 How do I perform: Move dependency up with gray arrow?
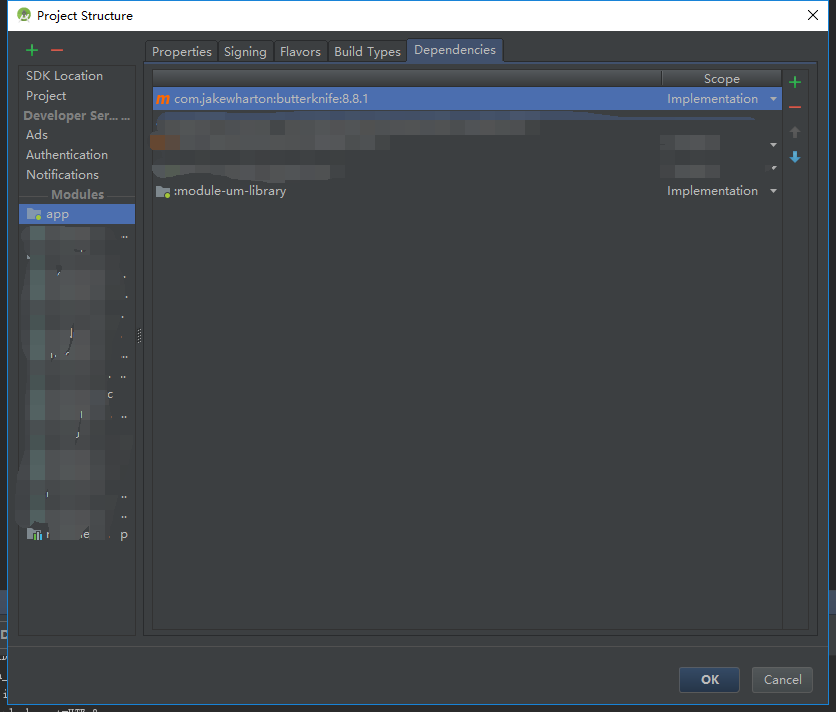pyautogui.click(x=794, y=132)
